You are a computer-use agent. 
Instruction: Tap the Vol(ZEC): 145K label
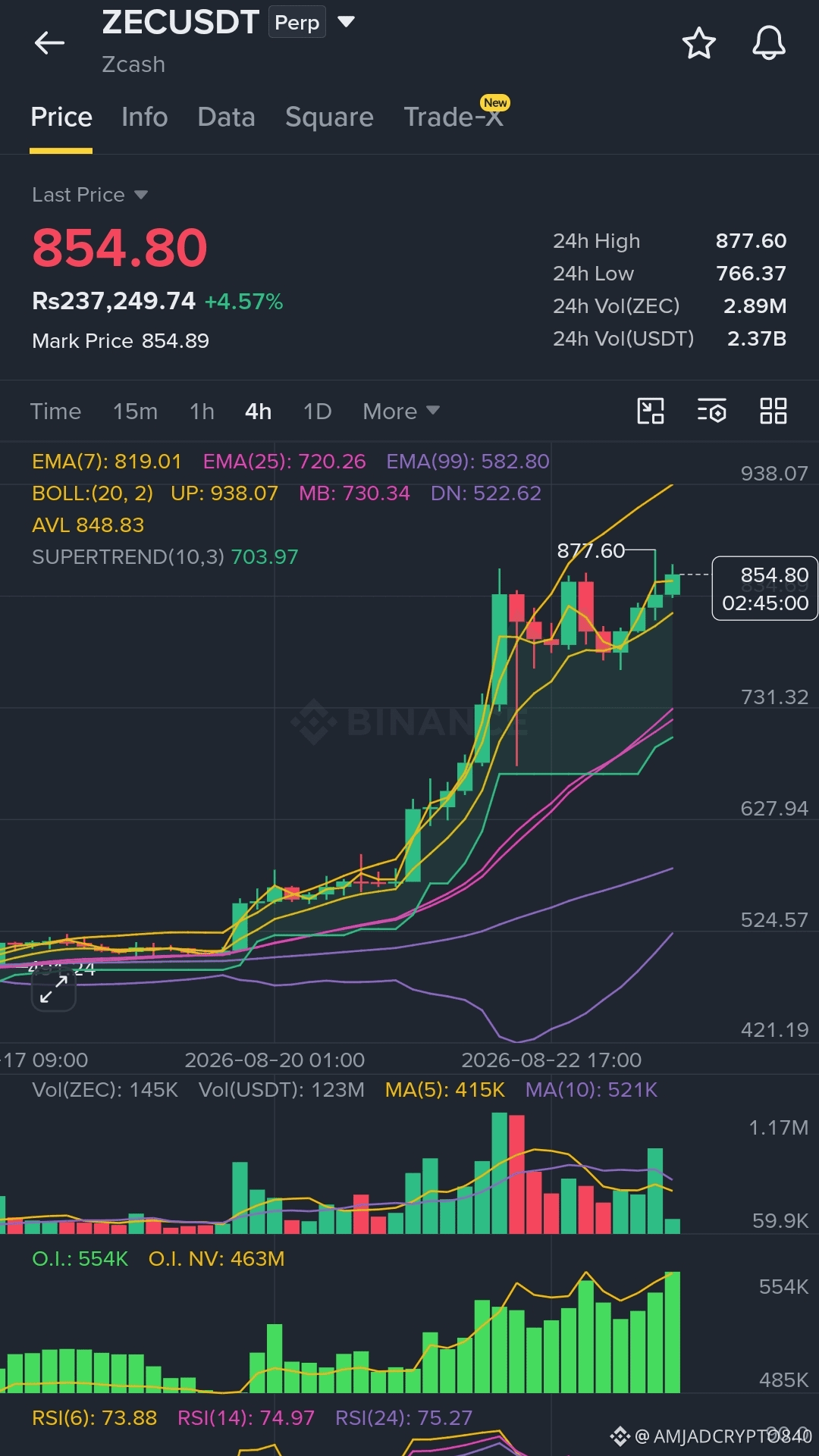coord(105,1089)
